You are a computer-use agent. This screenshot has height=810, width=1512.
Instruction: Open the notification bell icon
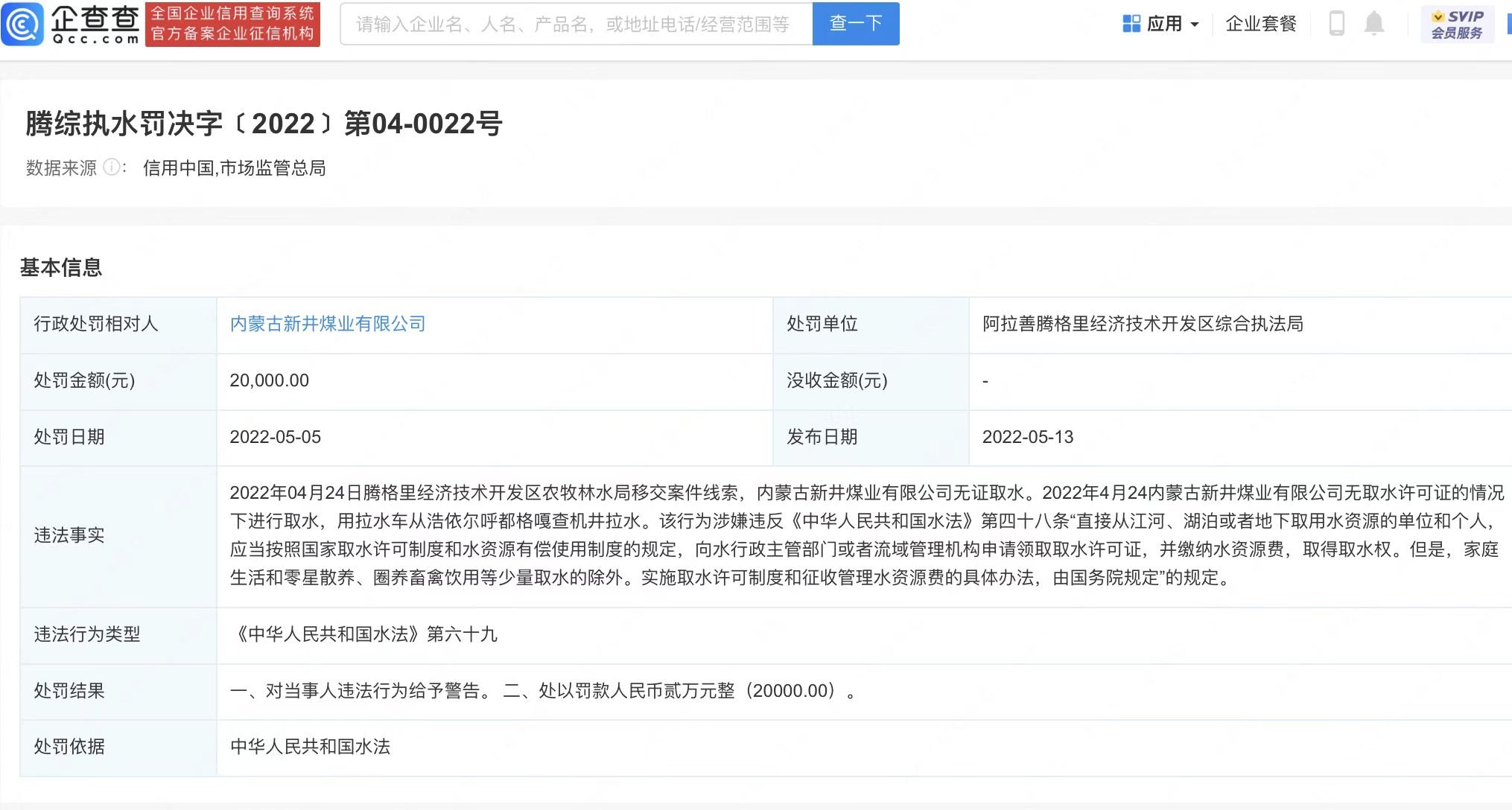pyautogui.click(x=1374, y=24)
